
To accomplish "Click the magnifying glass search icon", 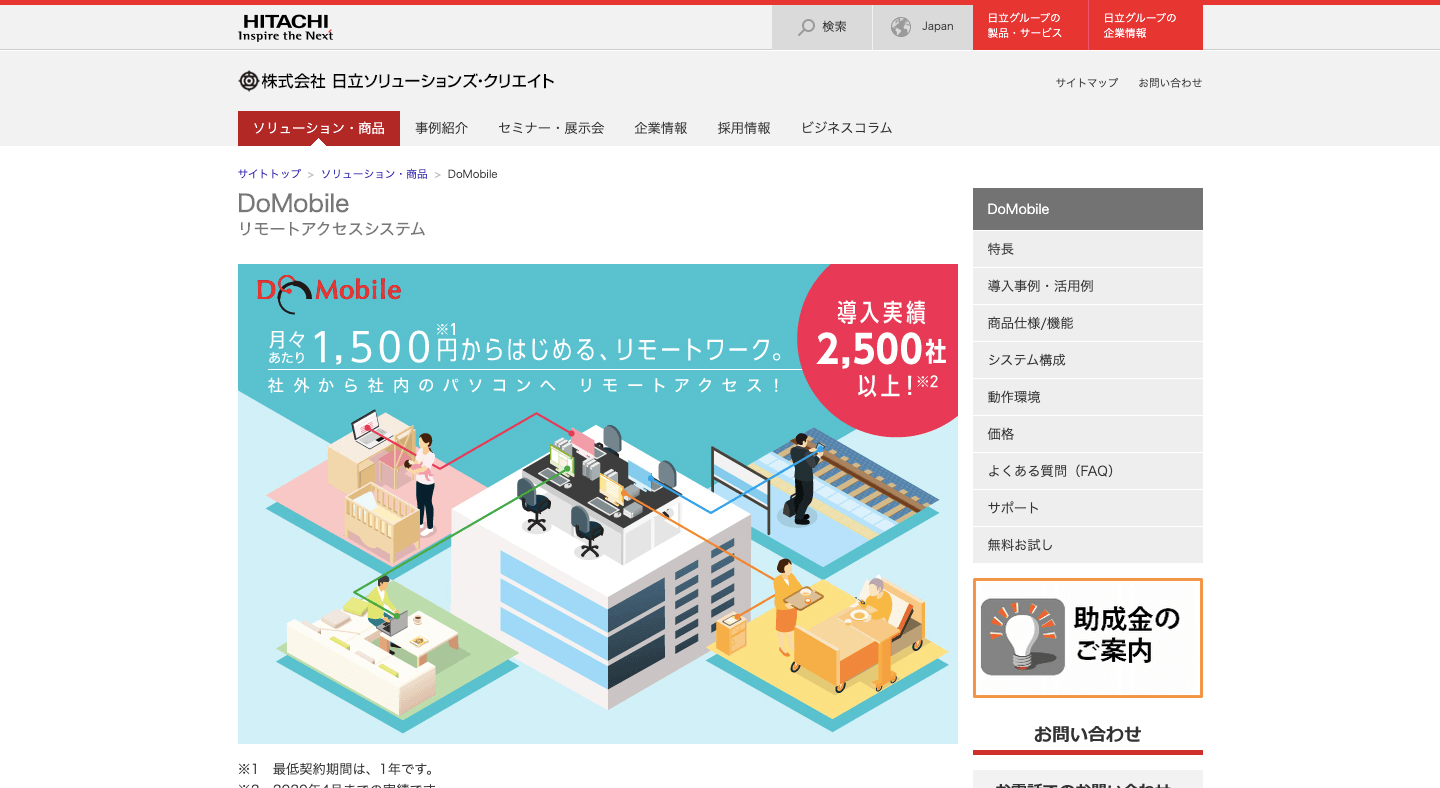I will (806, 27).
